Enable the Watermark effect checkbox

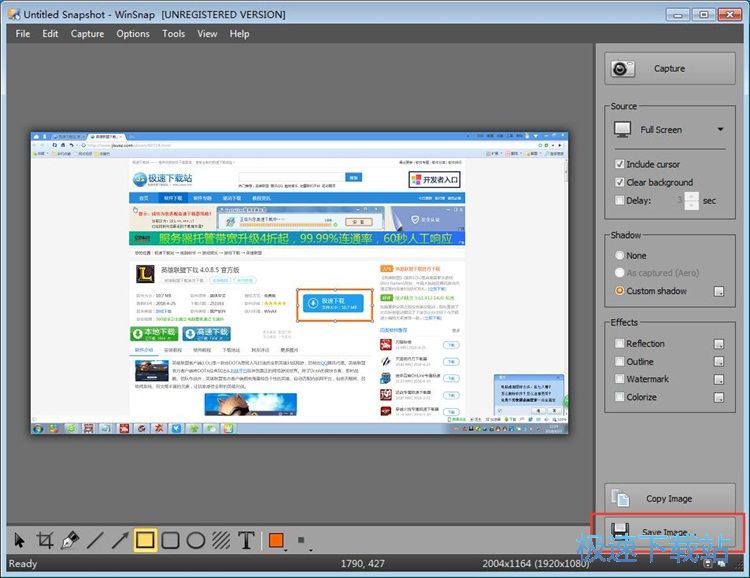tap(619, 379)
